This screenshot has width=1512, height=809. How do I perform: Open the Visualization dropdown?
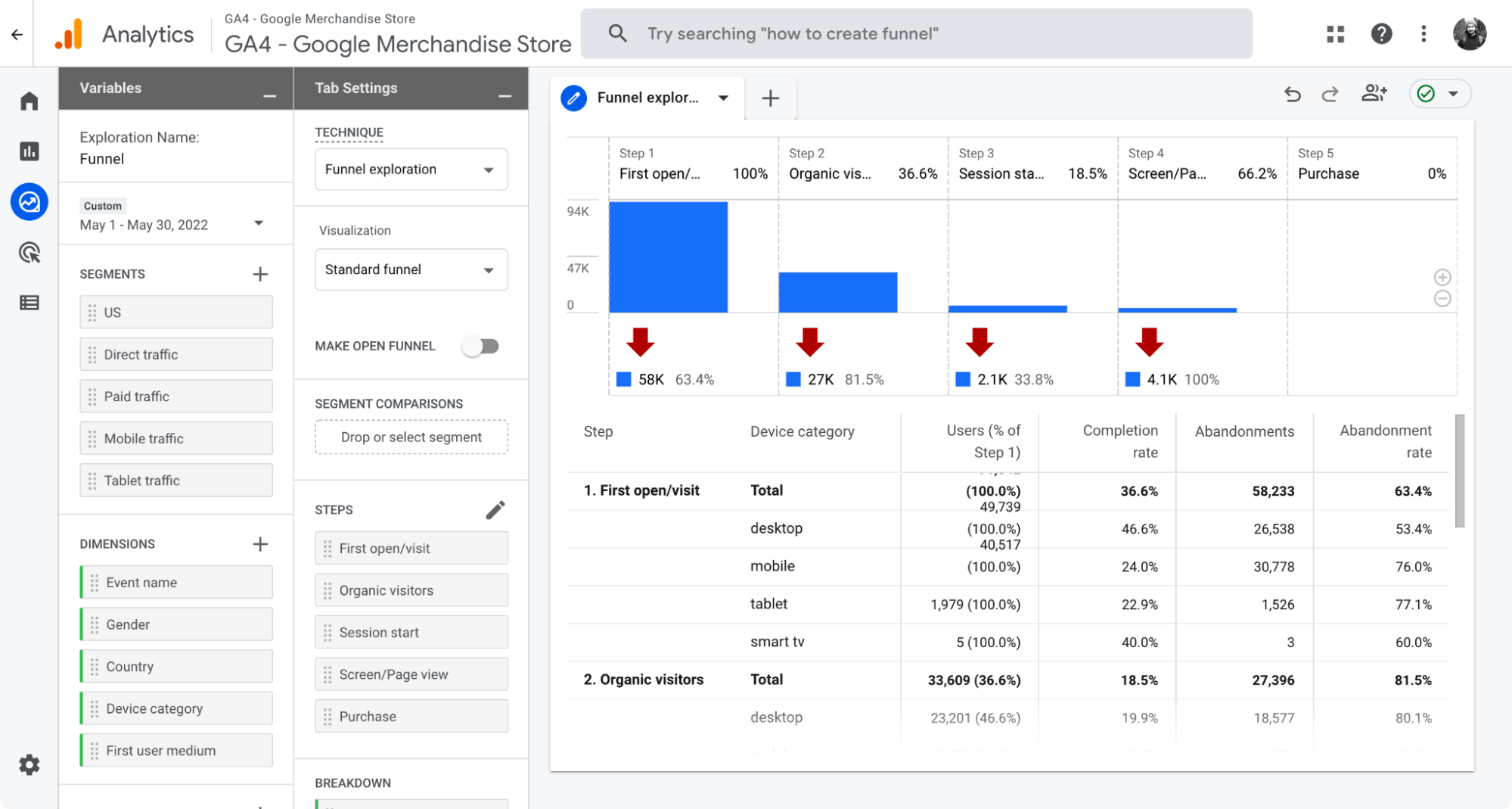click(411, 269)
